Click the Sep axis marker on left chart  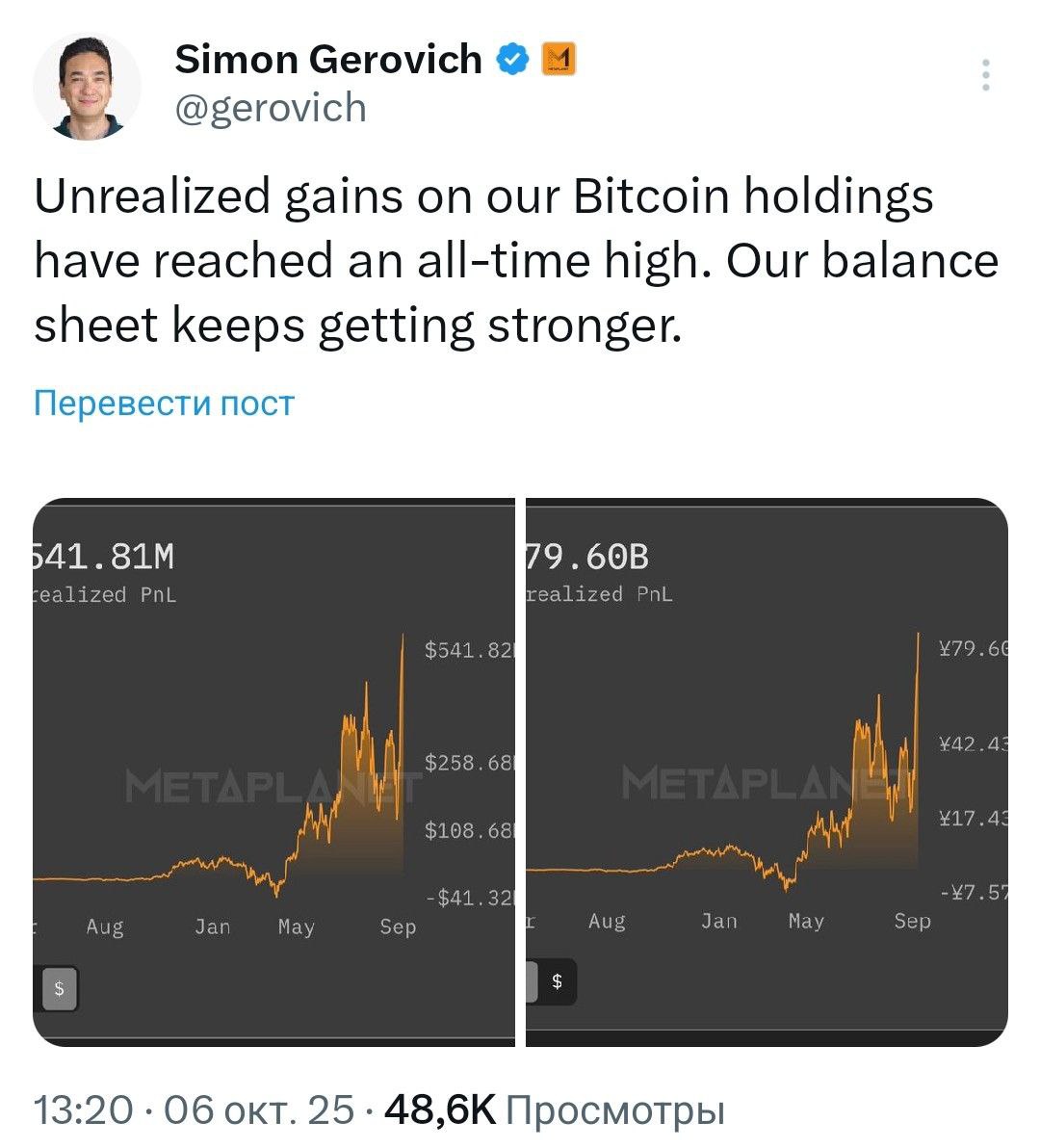coord(398,926)
